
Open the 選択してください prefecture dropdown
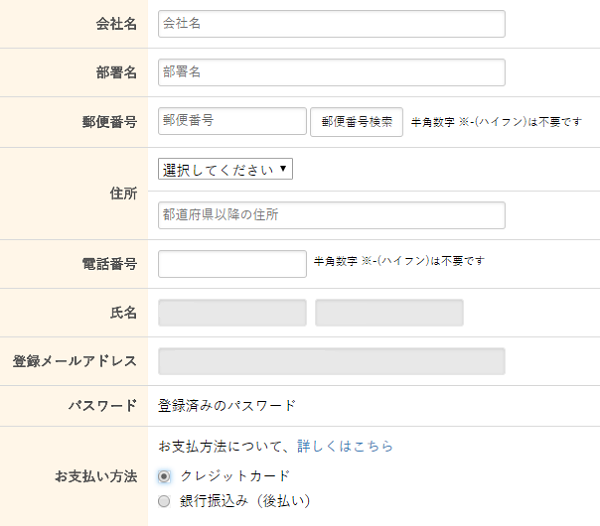point(225,169)
